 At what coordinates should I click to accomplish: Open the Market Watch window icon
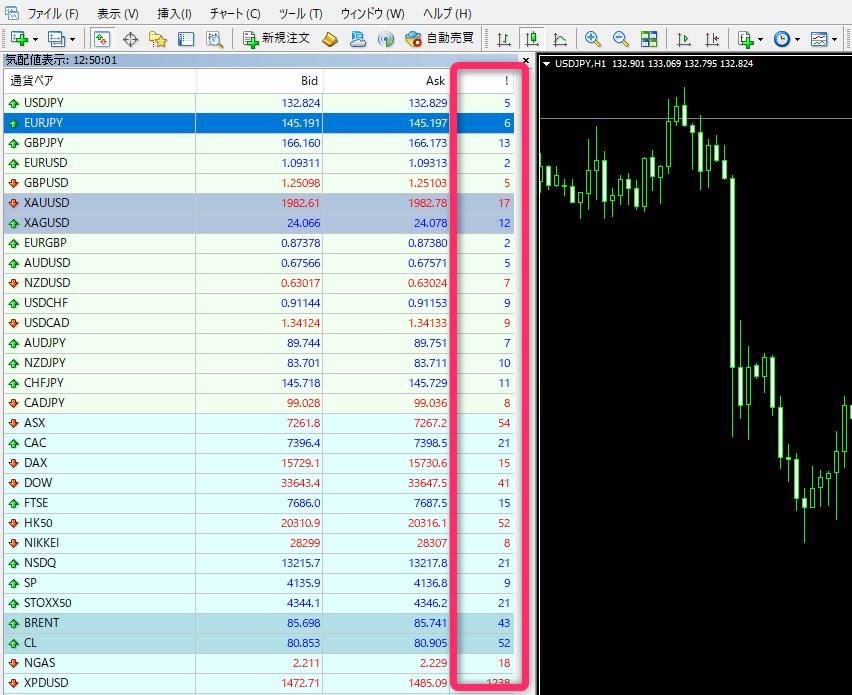tap(101, 39)
